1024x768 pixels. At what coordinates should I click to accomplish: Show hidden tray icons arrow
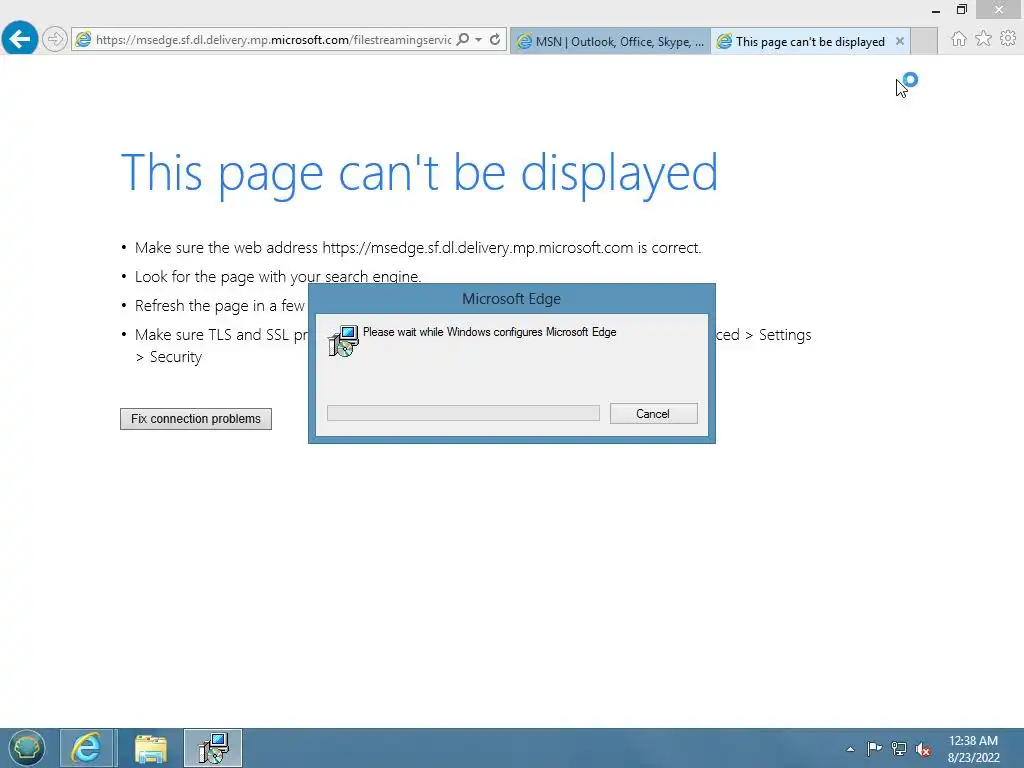point(850,748)
